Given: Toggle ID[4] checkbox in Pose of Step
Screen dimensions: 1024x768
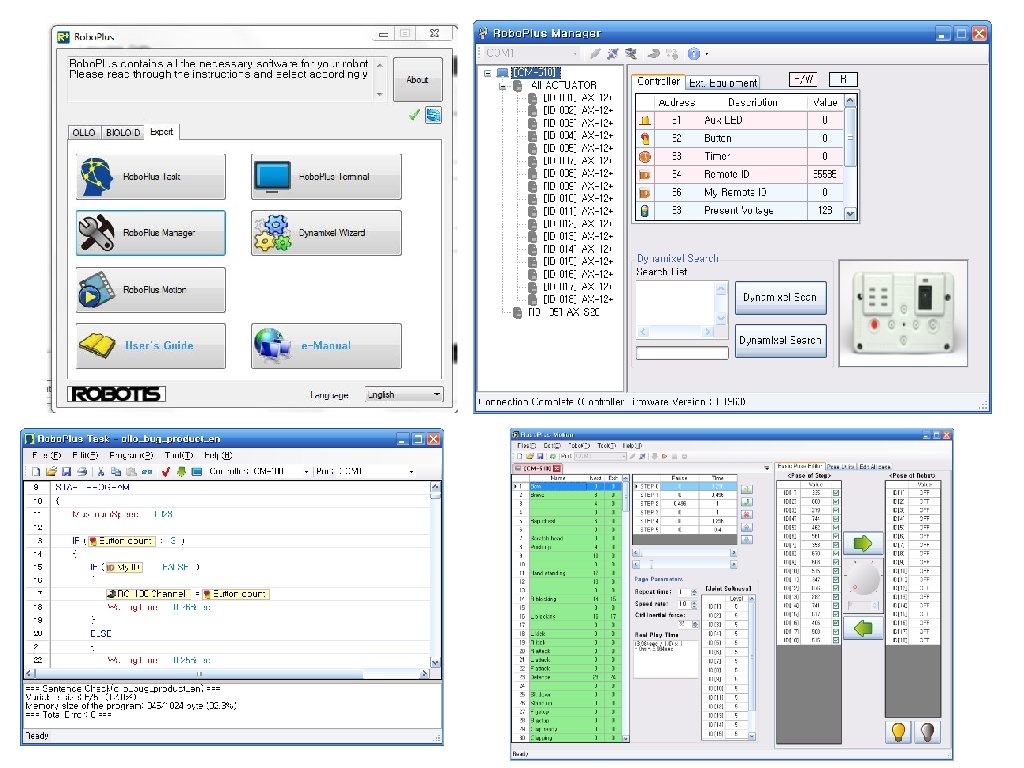Looking at the screenshot, I should (836, 519).
